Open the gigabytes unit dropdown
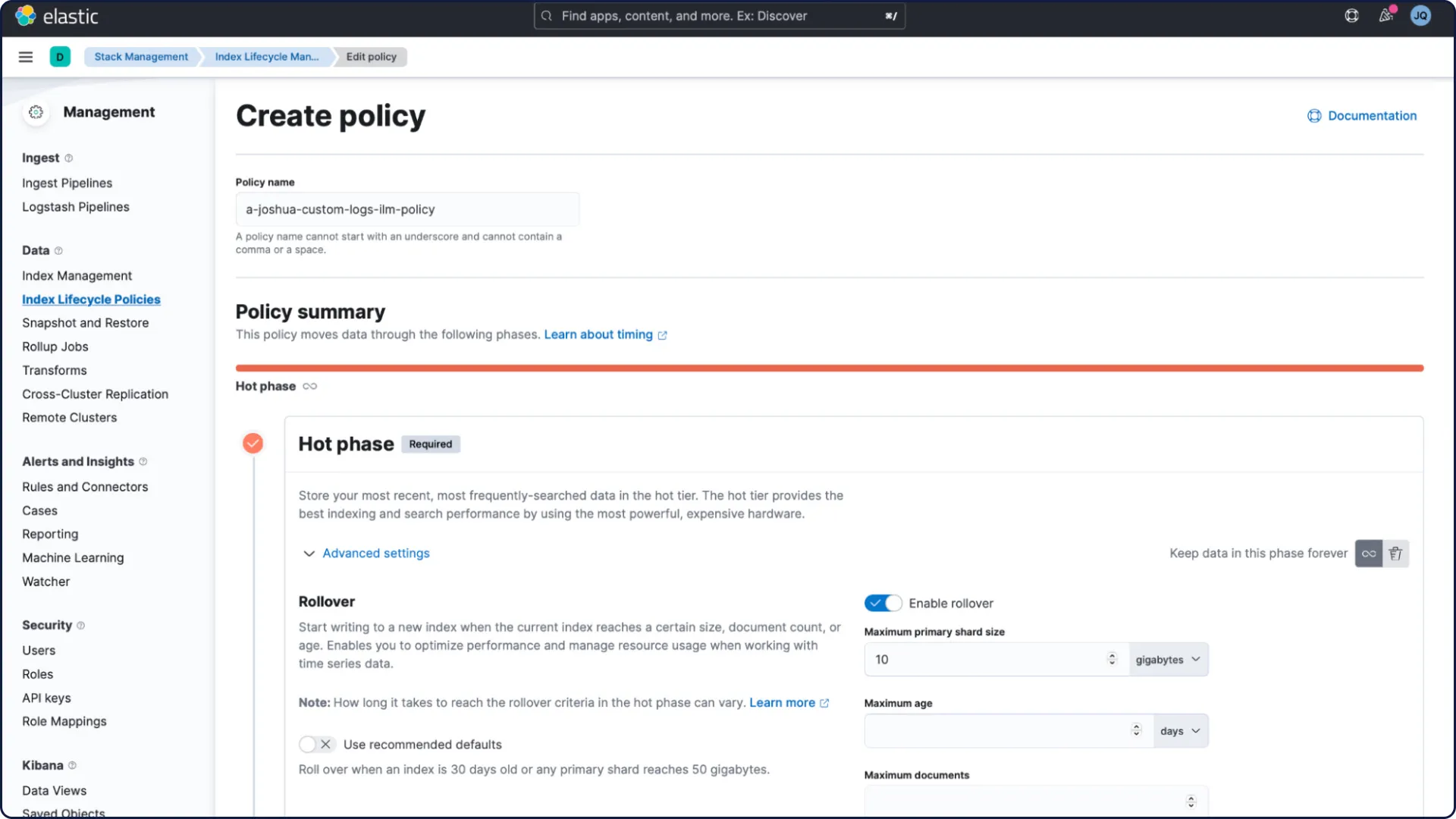The image size is (1456, 819). click(1169, 660)
